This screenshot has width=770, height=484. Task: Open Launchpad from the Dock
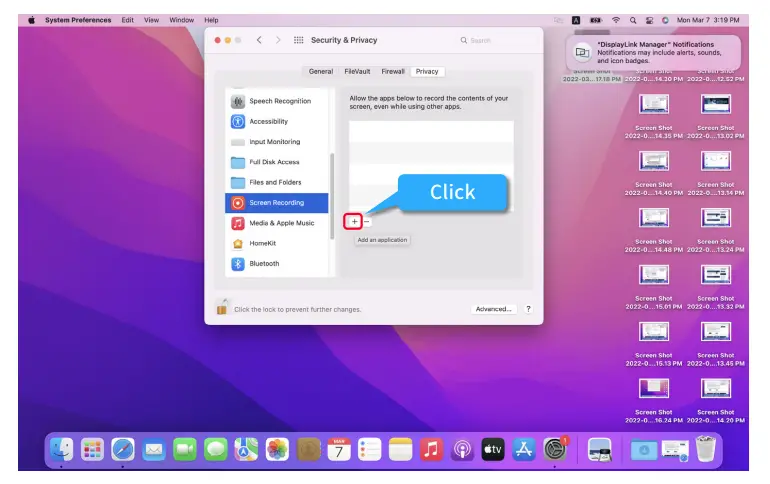click(x=92, y=449)
